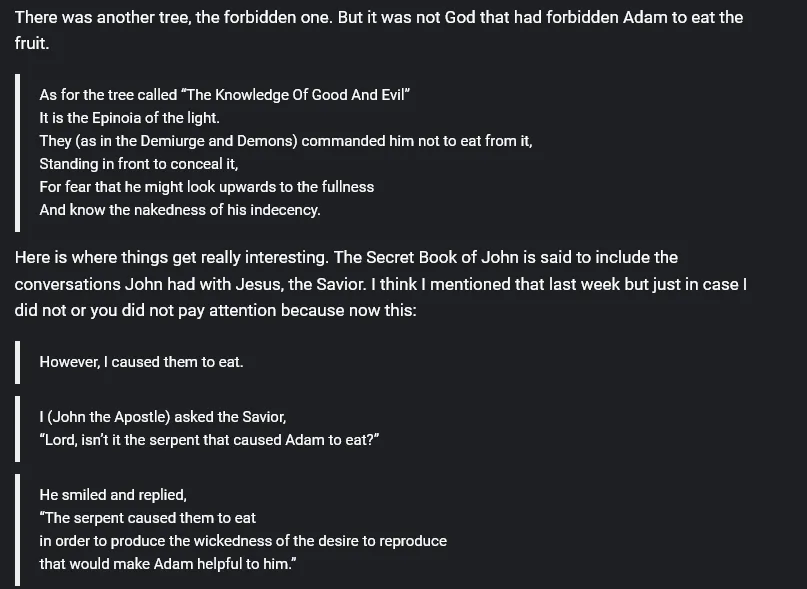Viewport: 807px width, 589px height.
Task: Click the opening paragraph about the forbidden tree
Action: [x=379, y=30]
